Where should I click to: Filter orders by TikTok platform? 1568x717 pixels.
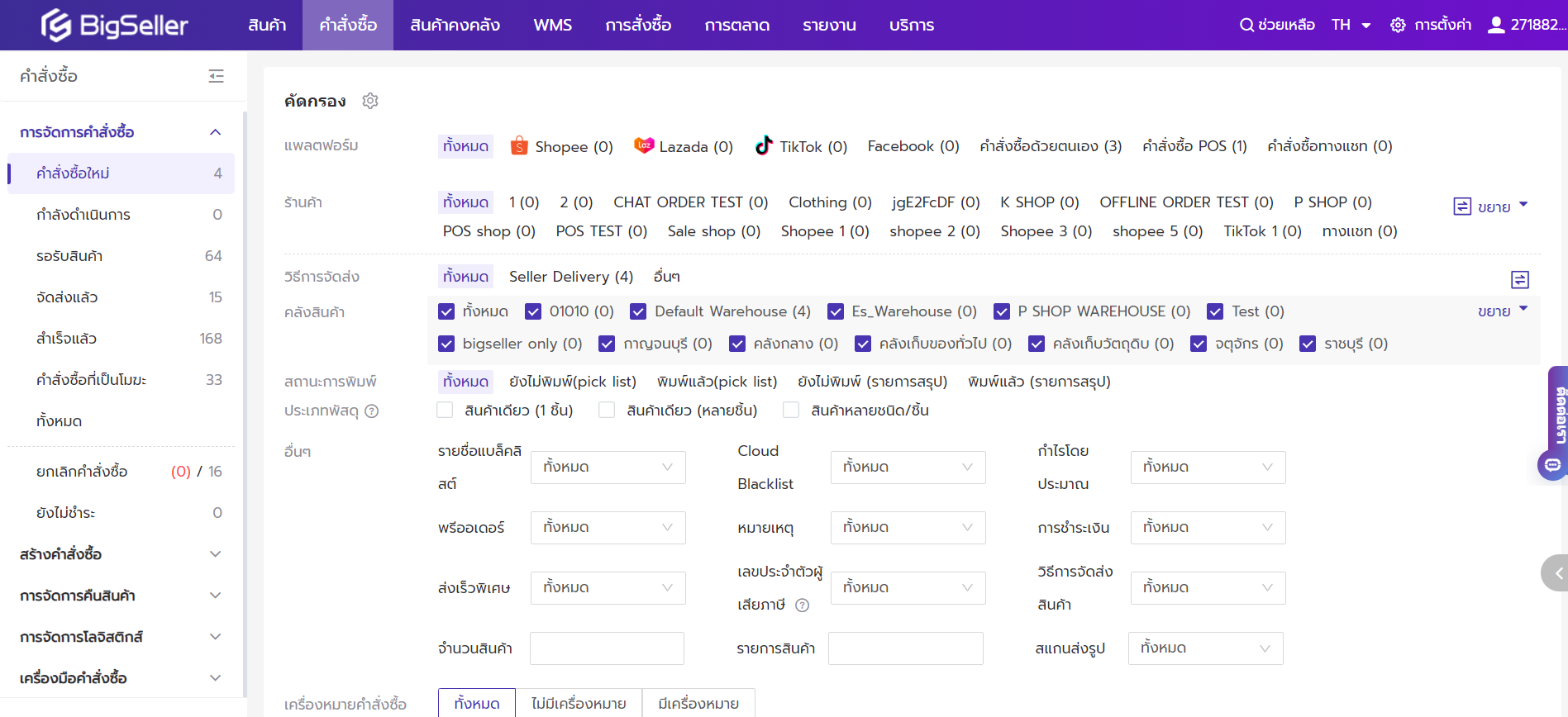pos(801,146)
